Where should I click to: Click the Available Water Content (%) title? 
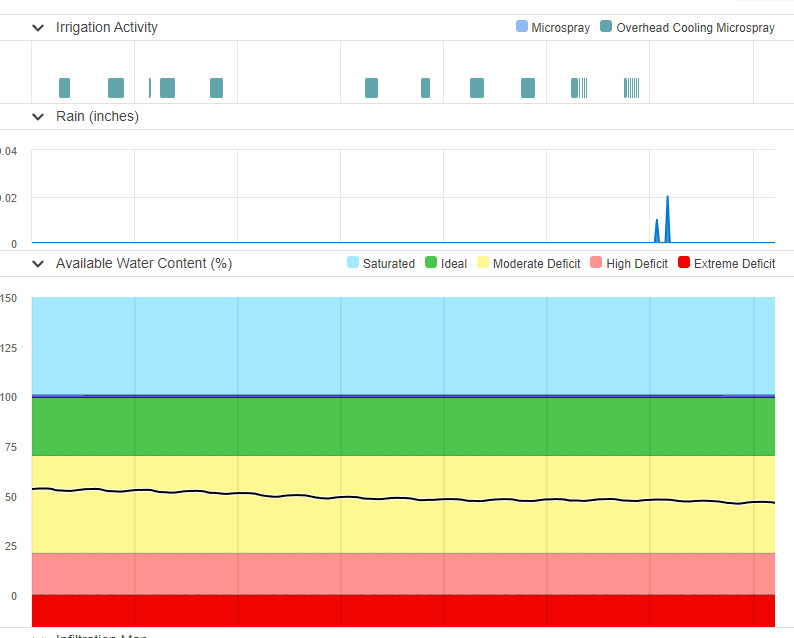click(x=144, y=264)
